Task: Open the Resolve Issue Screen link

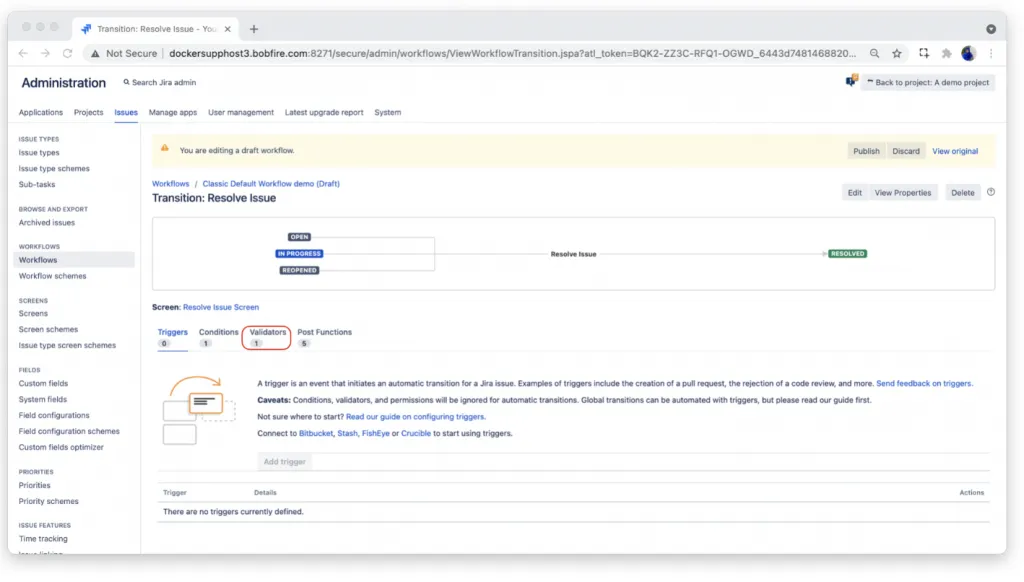Action: pos(221,307)
